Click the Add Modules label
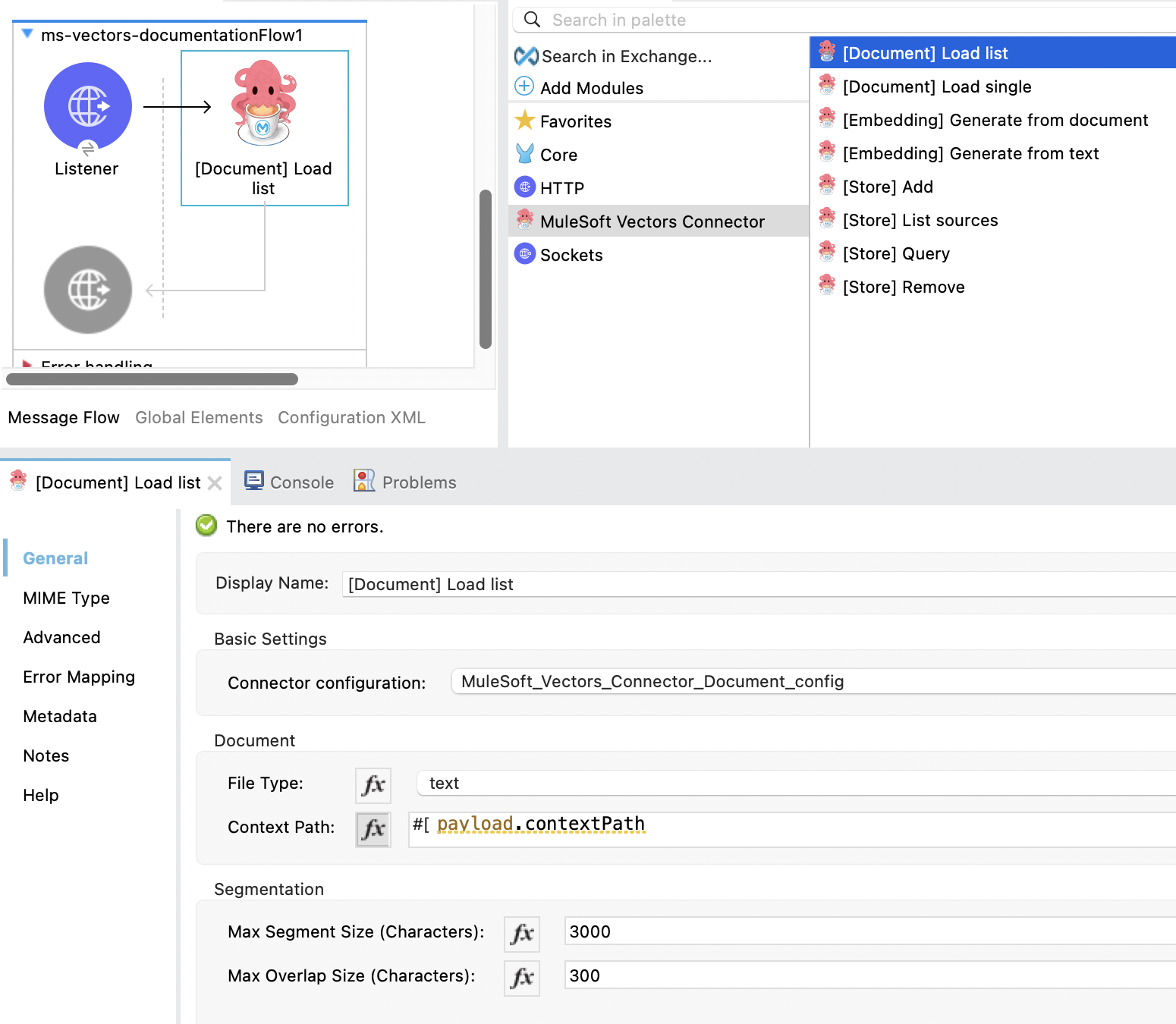The image size is (1176, 1024). (x=592, y=88)
